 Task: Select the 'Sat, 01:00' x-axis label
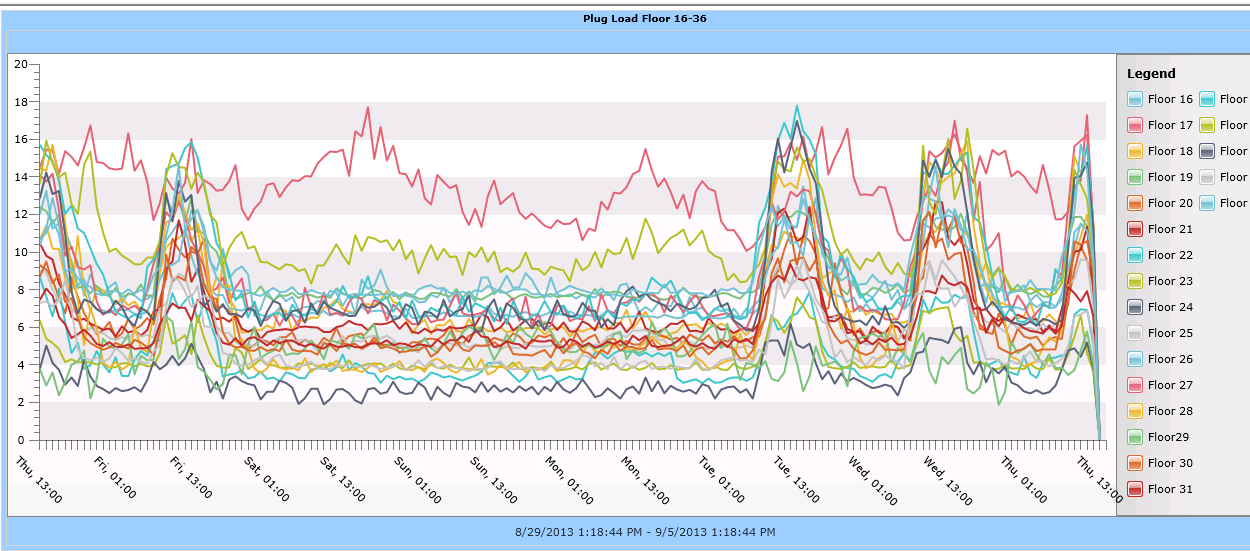point(267,478)
